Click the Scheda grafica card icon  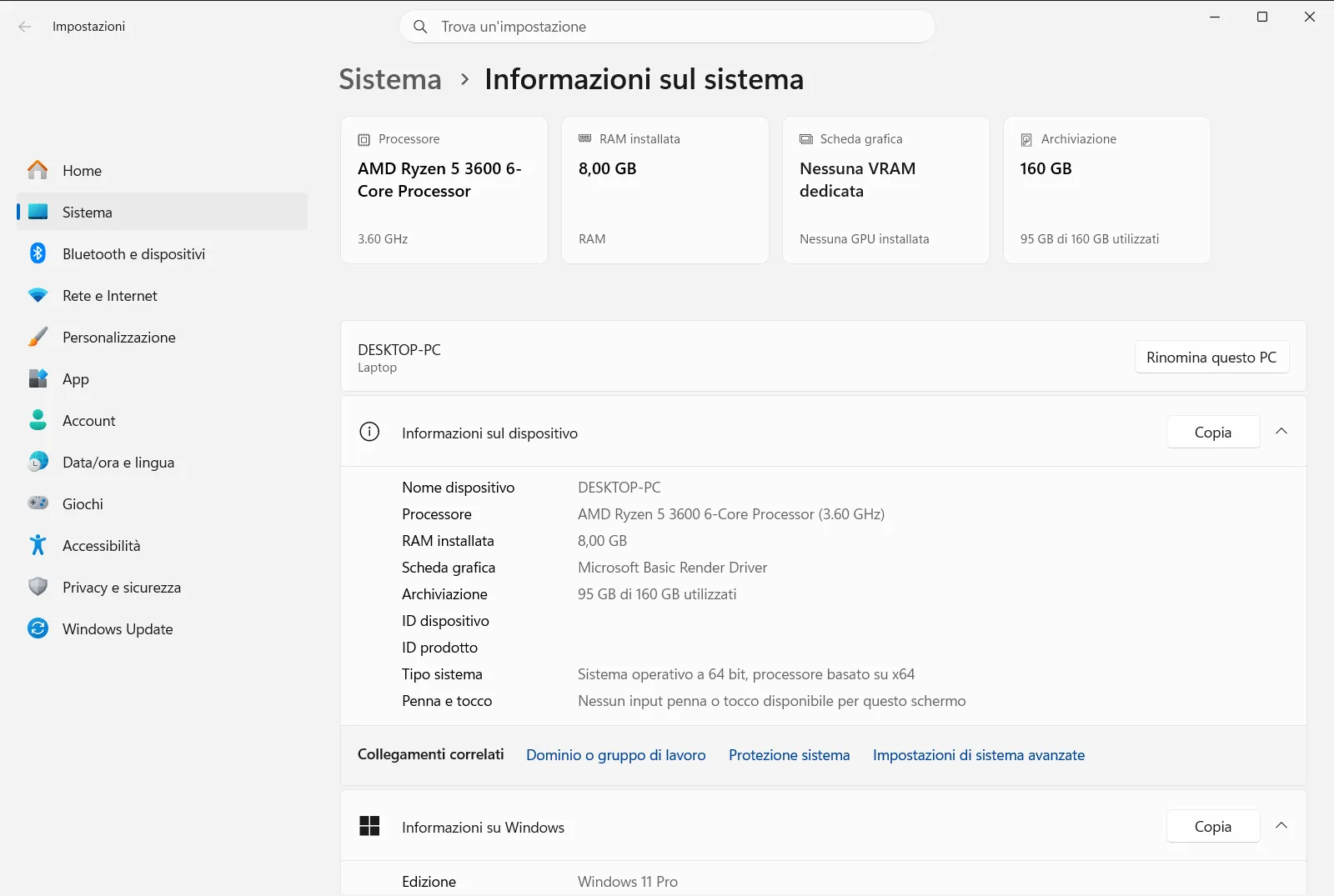[x=806, y=139]
